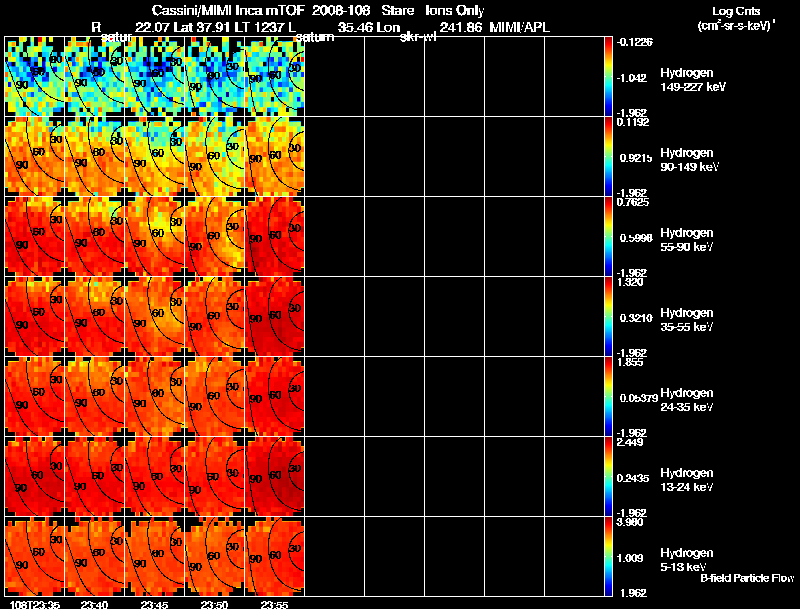Click the color bar for Hydrogen 149-227 keV
Viewport: 800px width, 609px height.
(x=608, y=76)
